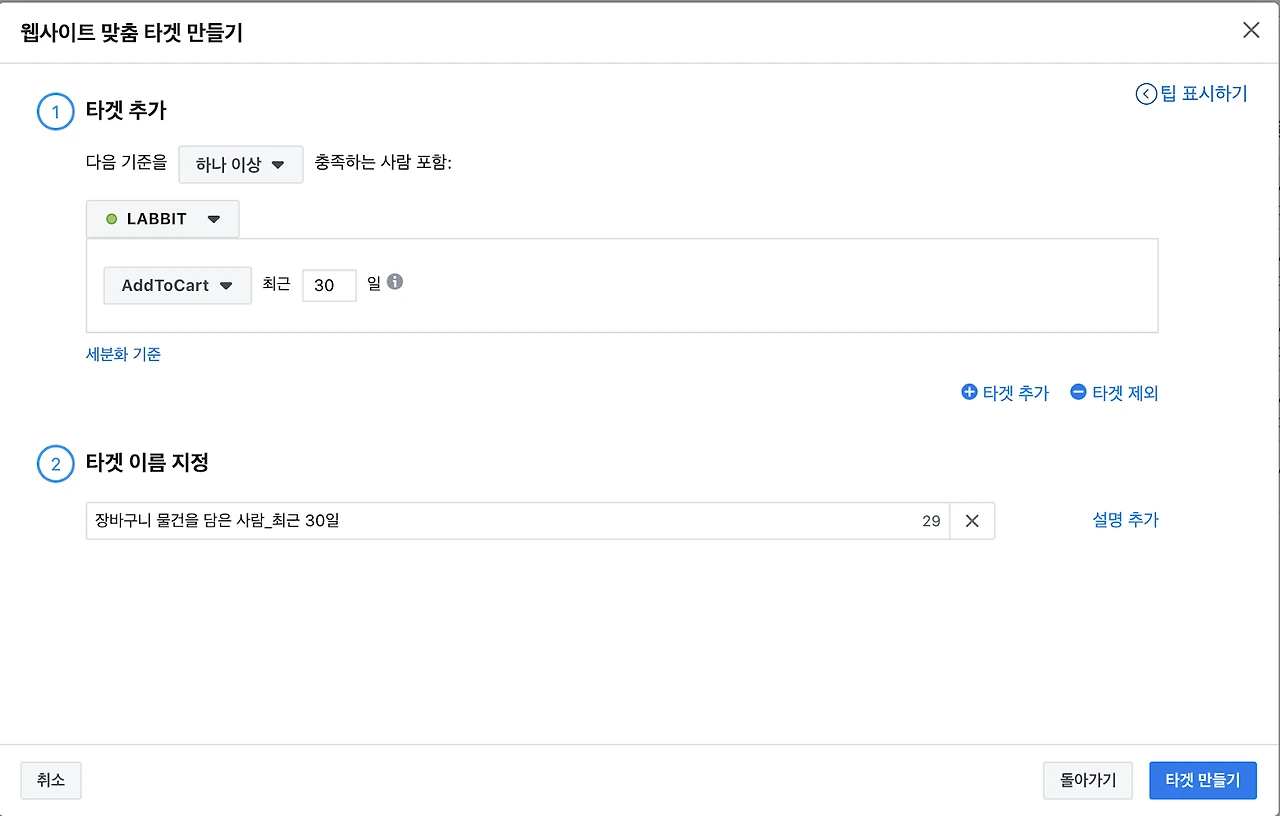Click the target name text field
Image resolution: width=1280 pixels, height=816 pixels.
tap(500, 521)
